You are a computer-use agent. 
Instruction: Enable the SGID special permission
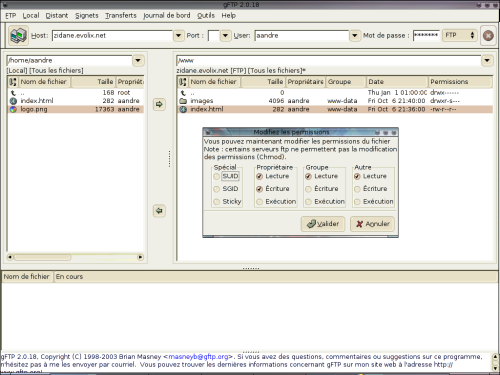(216, 189)
